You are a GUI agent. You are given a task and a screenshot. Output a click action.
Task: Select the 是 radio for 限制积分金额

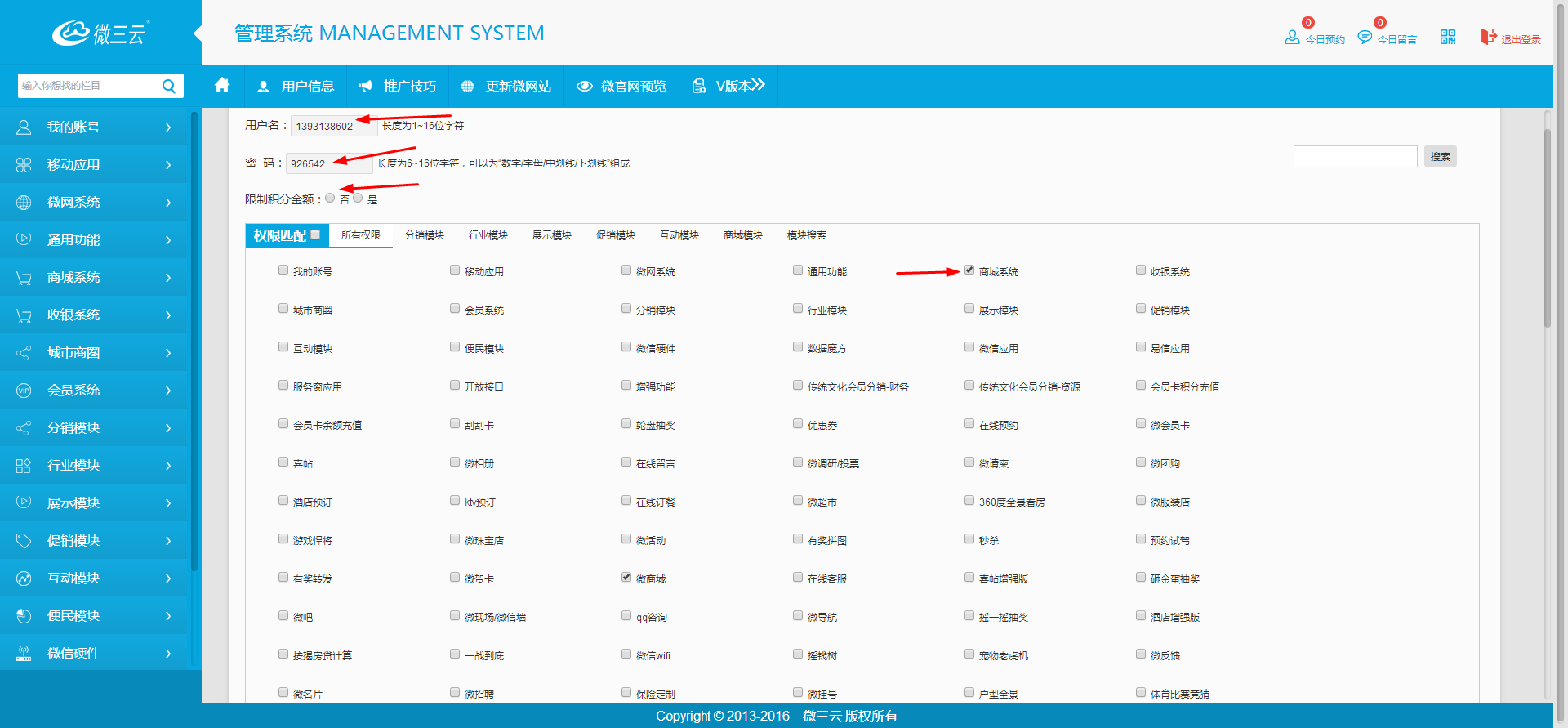pos(358,198)
